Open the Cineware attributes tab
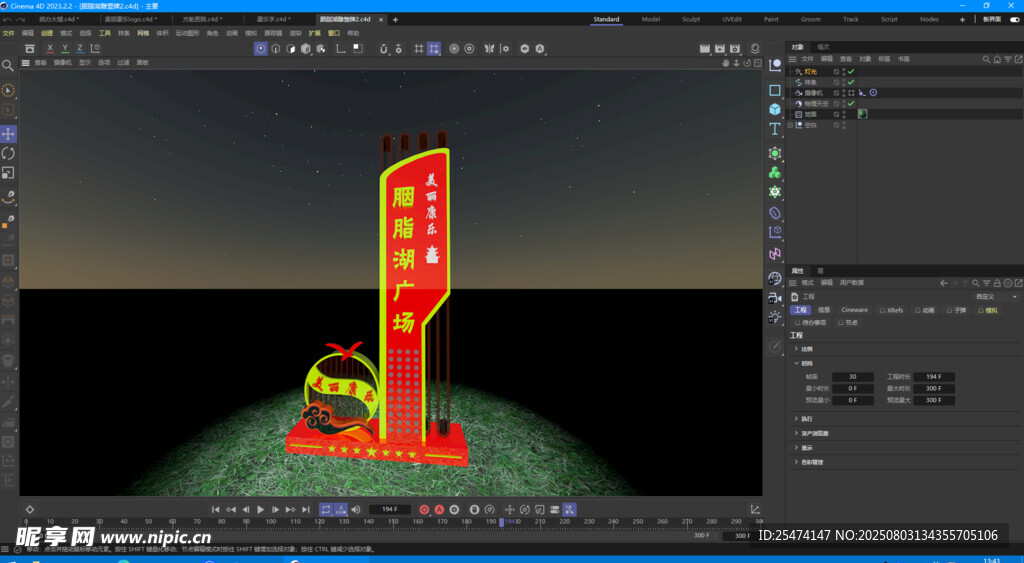This screenshot has width=1024, height=563. point(855,310)
